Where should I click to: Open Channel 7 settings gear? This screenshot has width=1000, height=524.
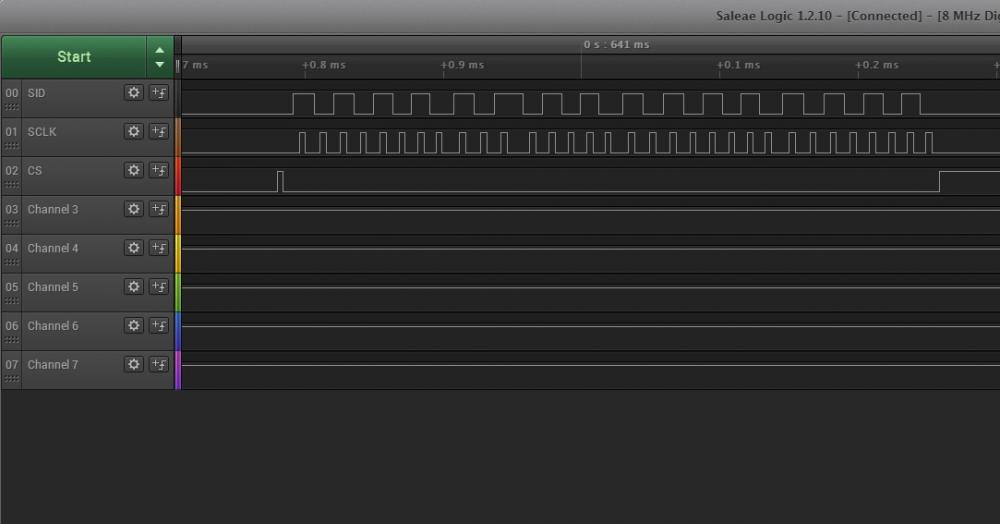(x=133, y=364)
